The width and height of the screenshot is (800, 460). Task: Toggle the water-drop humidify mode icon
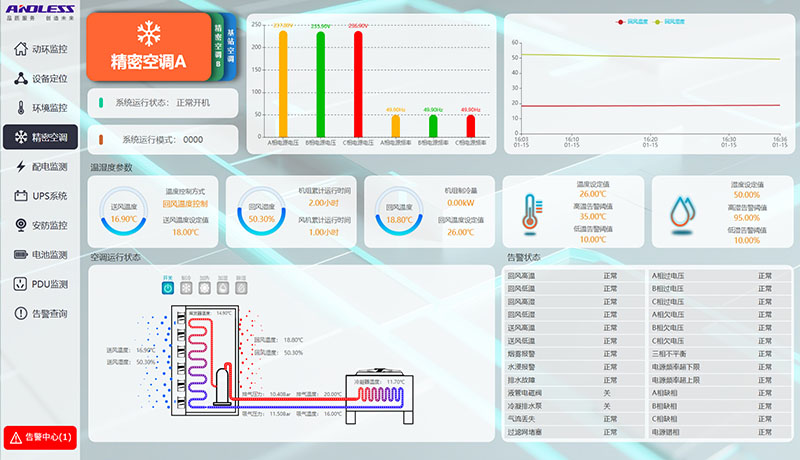point(222,287)
